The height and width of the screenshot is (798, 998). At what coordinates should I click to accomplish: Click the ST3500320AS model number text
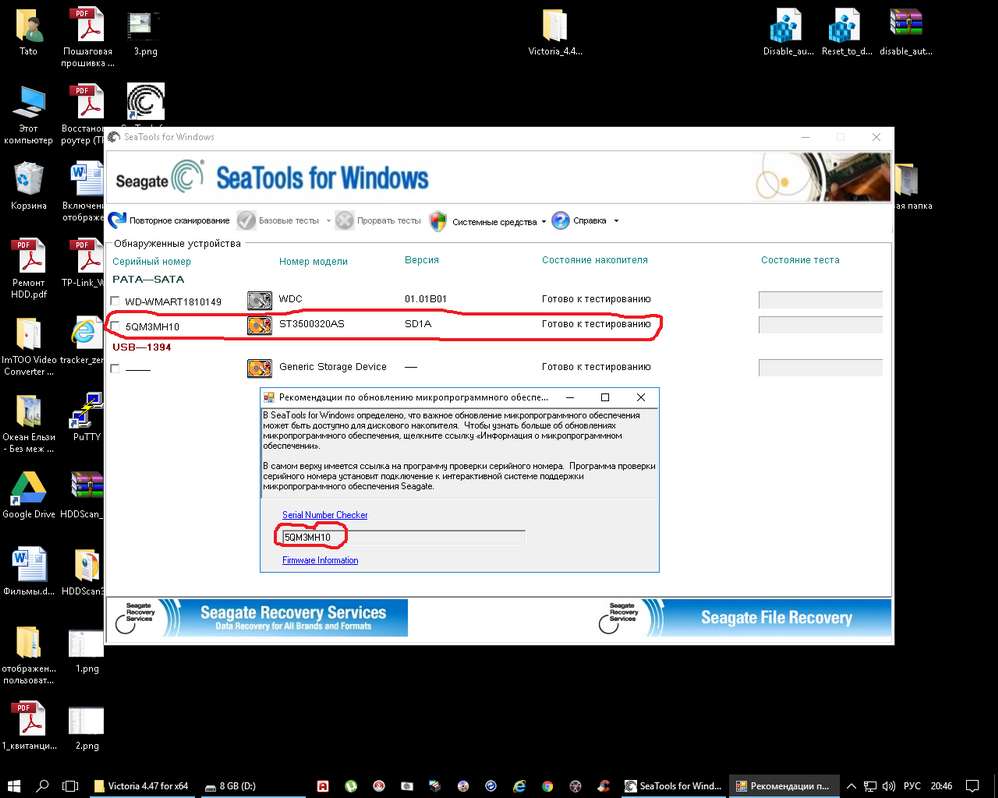[x=312, y=324]
